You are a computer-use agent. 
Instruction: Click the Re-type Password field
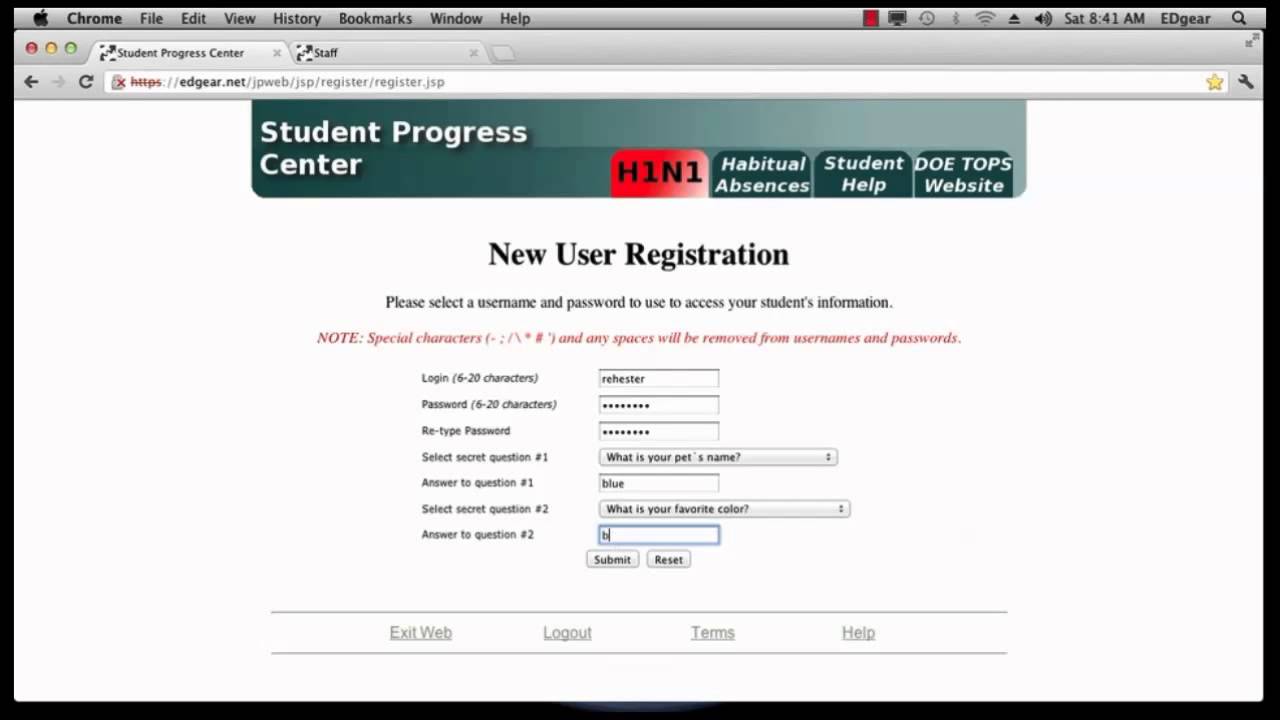[x=659, y=431]
